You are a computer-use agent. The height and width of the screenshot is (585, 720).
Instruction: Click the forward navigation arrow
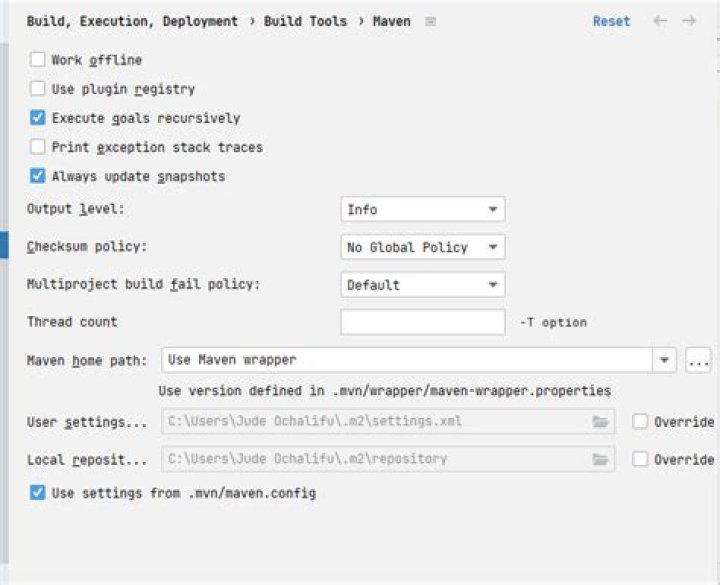click(689, 21)
